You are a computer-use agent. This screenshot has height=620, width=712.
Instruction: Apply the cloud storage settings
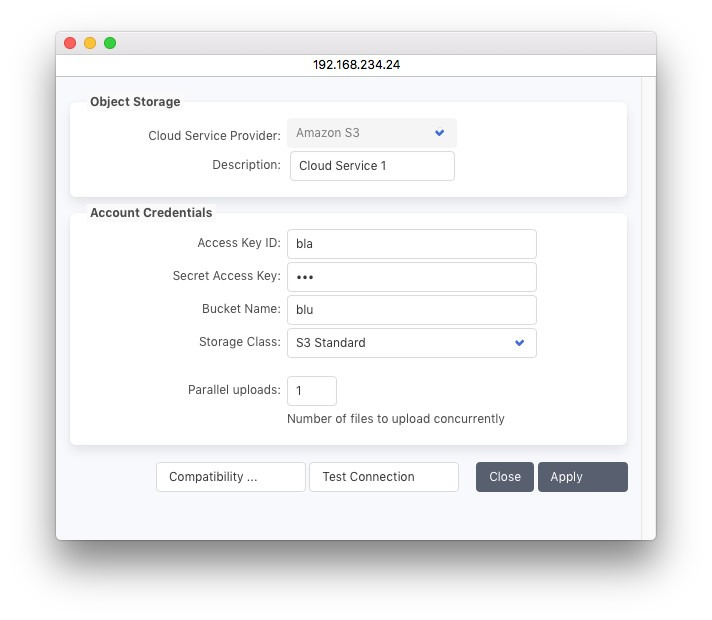point(582,477)
